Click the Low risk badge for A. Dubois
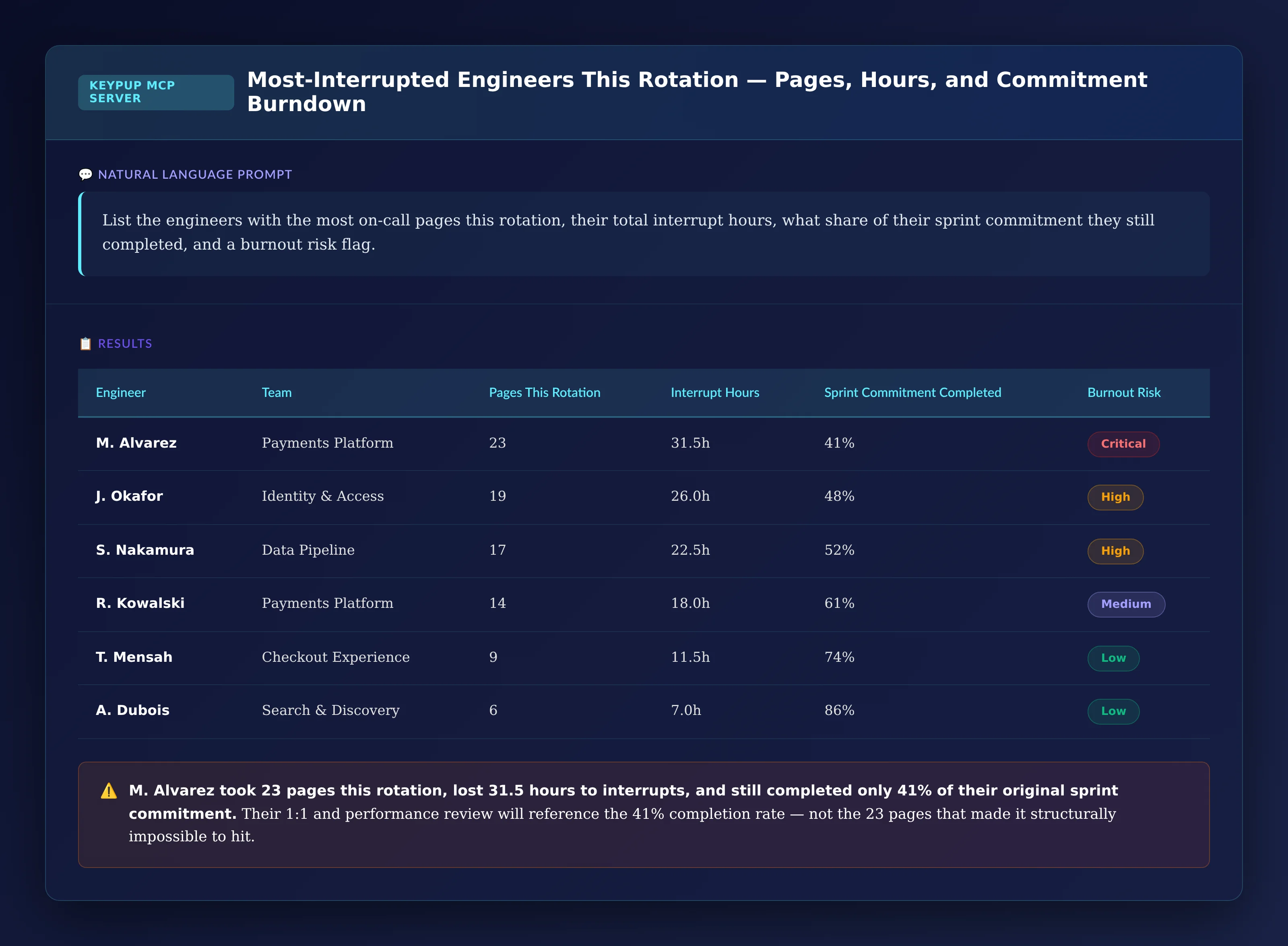1288x946 pixels. (1113, 711)
